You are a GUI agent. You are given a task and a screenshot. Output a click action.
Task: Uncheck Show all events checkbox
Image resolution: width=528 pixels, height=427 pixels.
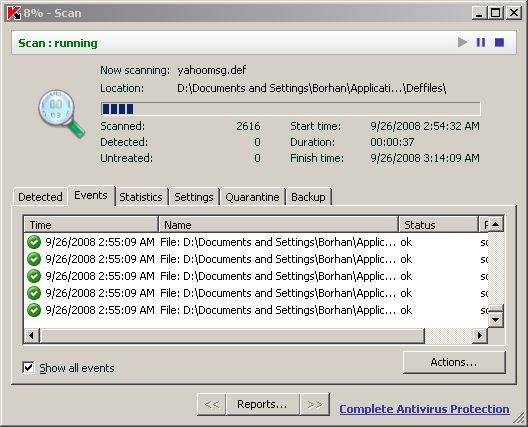28,367
